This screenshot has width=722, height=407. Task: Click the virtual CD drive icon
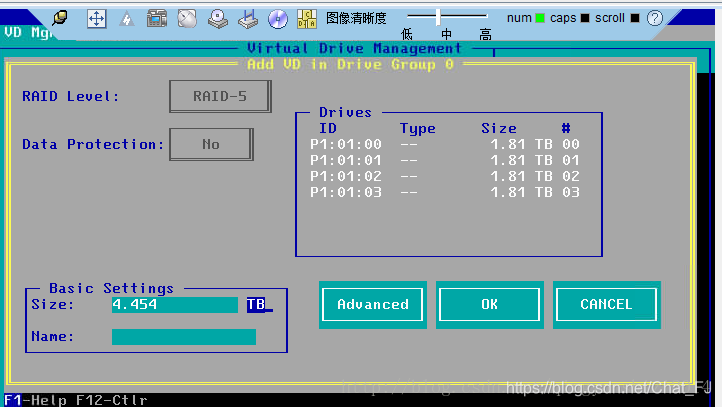click(x=217, y=19)
